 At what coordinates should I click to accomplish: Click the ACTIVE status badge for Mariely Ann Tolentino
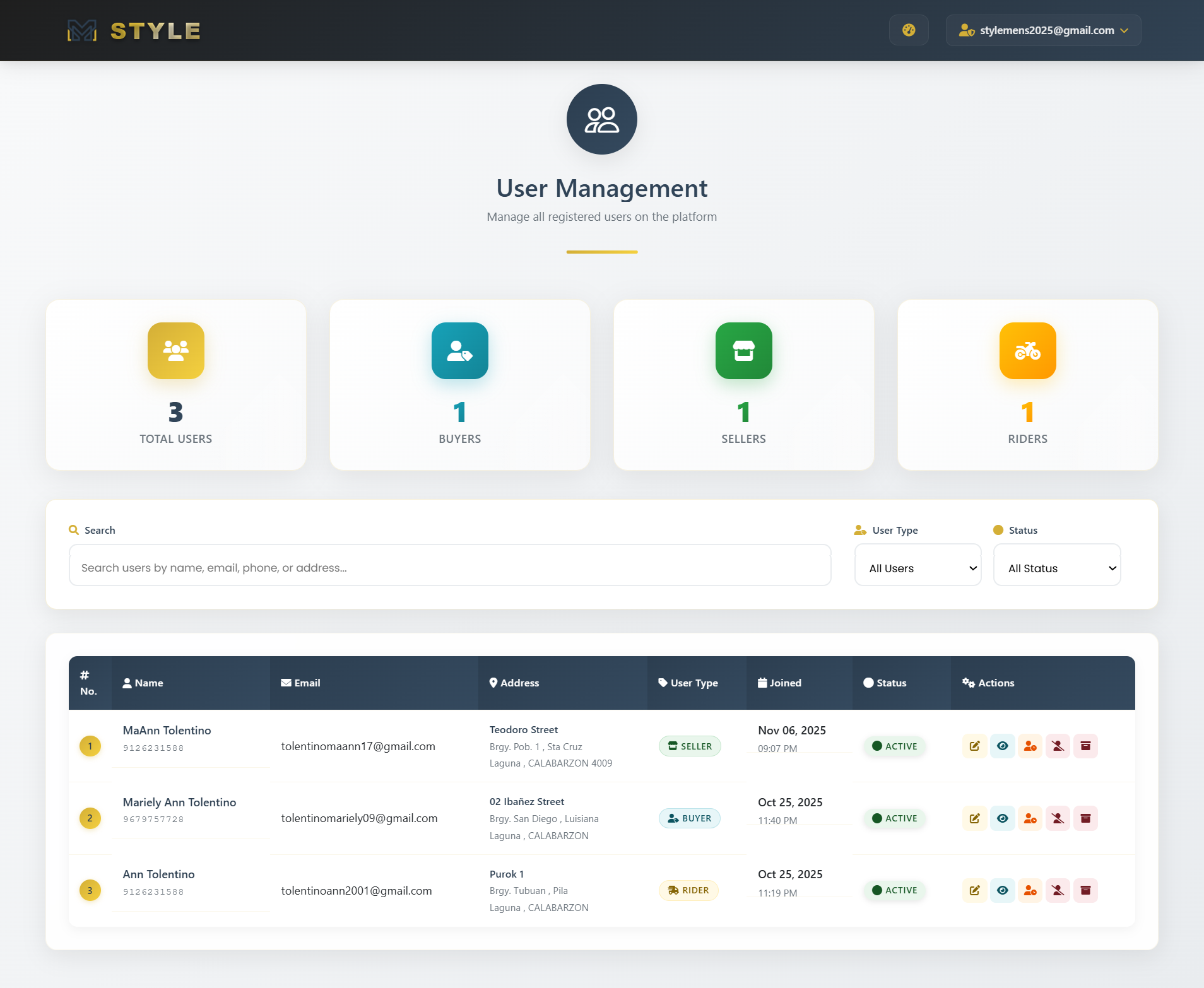pyautogui.click(x=895, y=818)
